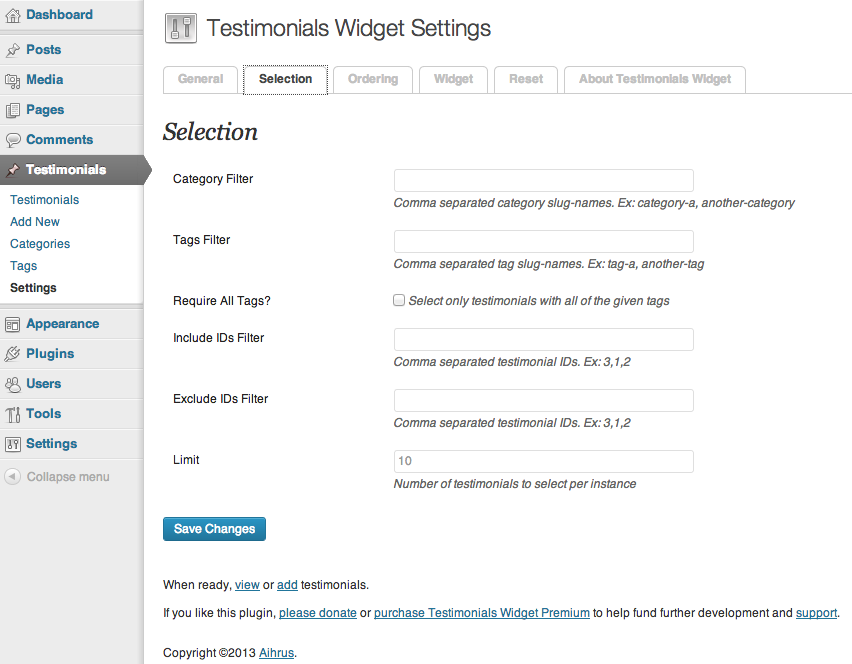Click the Posts pushpin icon

(x=12, y=51)
